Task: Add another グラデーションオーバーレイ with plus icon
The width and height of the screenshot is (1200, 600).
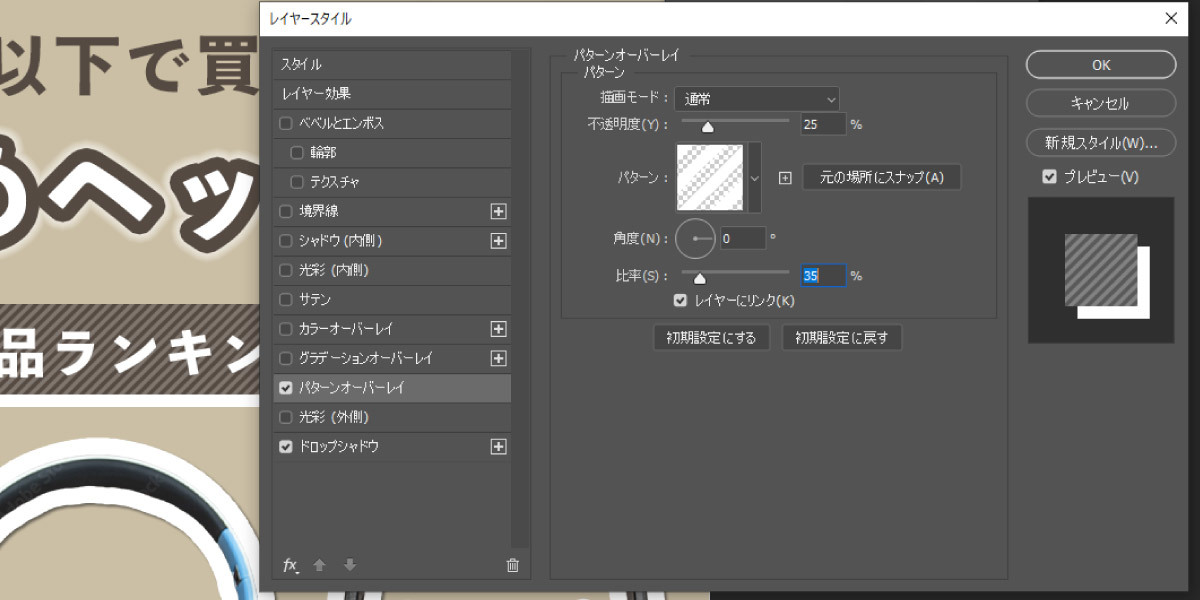Action: coord(498,358)
